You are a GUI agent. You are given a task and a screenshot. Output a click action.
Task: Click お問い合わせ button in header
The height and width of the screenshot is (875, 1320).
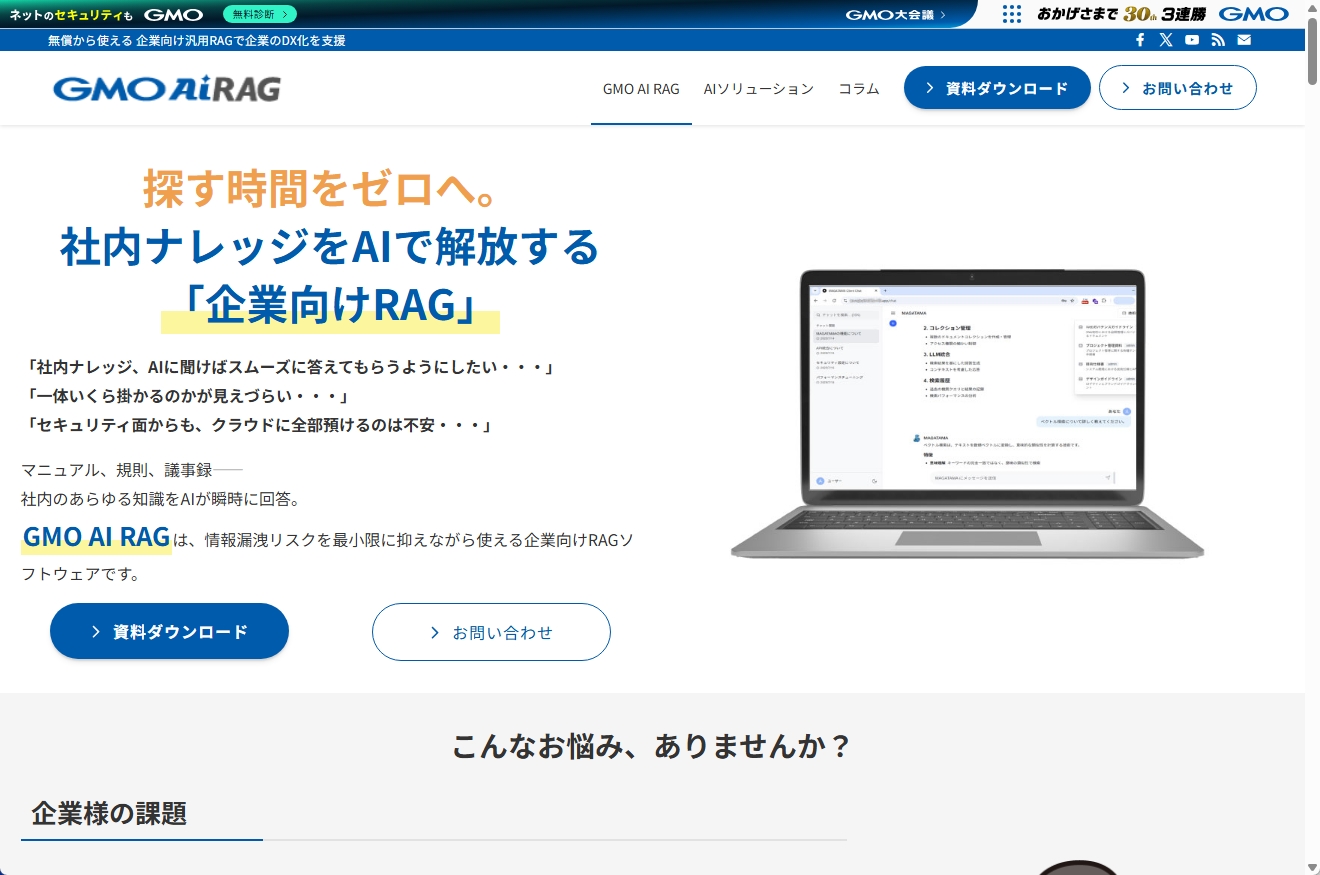pos(1178,88)
